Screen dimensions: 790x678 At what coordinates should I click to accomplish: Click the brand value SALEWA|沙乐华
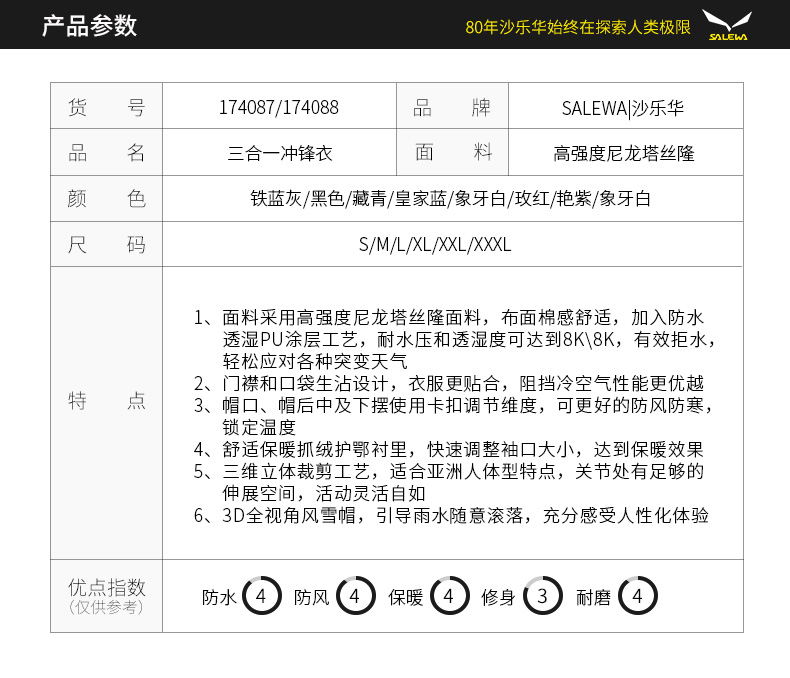(623, 108)
